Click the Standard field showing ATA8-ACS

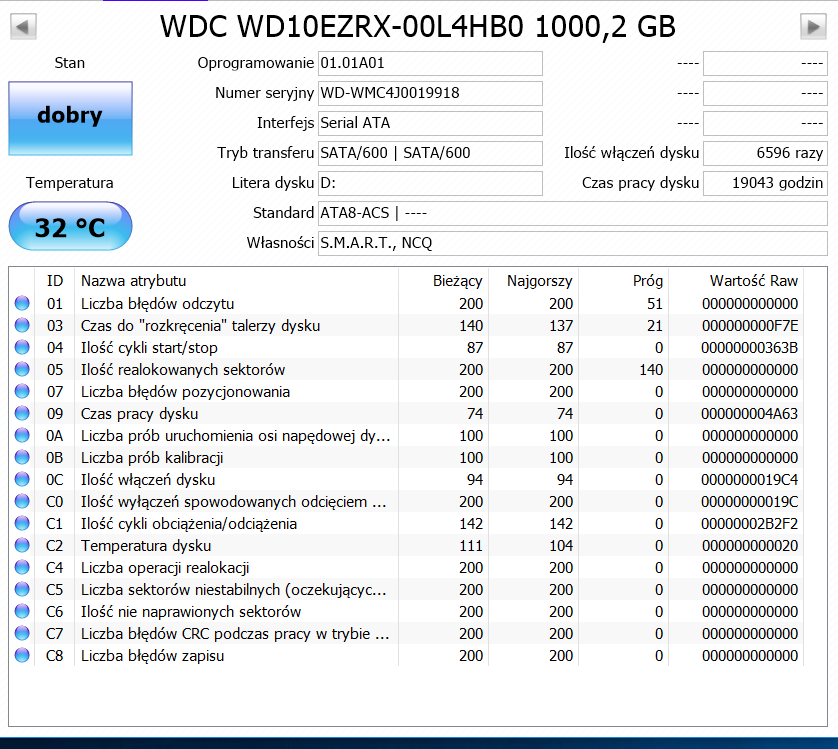(573, 213)
